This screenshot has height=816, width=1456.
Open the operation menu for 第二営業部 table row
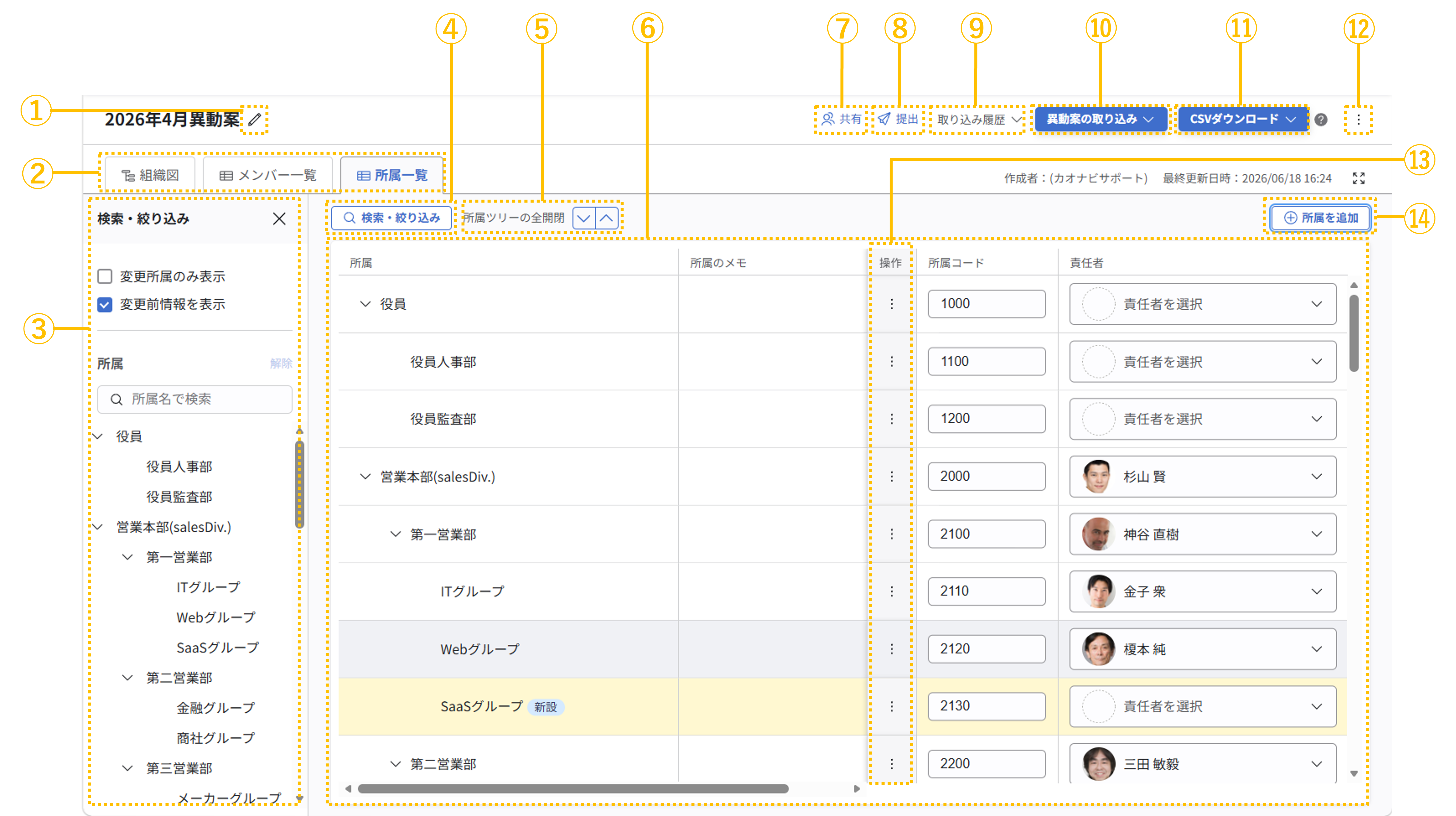point(891,764)
